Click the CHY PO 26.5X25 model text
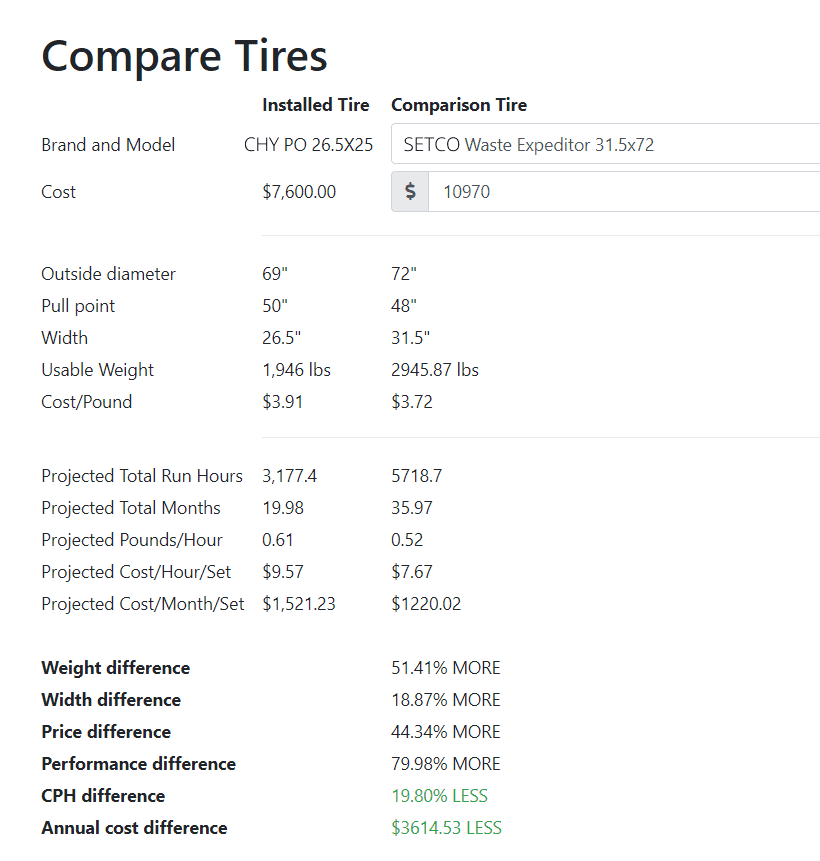 pos(308,144)
